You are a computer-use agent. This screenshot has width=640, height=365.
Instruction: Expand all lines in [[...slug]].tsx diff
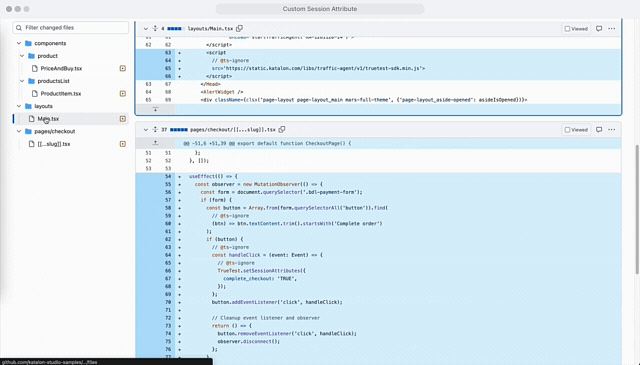[155, 130]
